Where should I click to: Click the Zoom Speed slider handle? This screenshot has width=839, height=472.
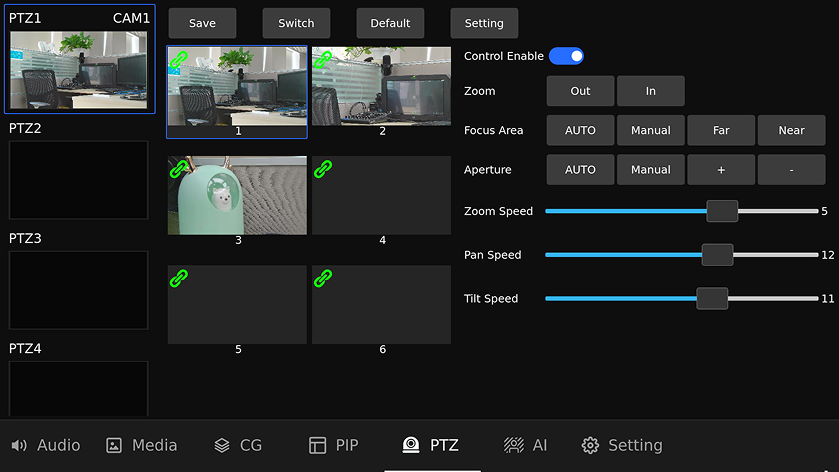pos(722,211)
